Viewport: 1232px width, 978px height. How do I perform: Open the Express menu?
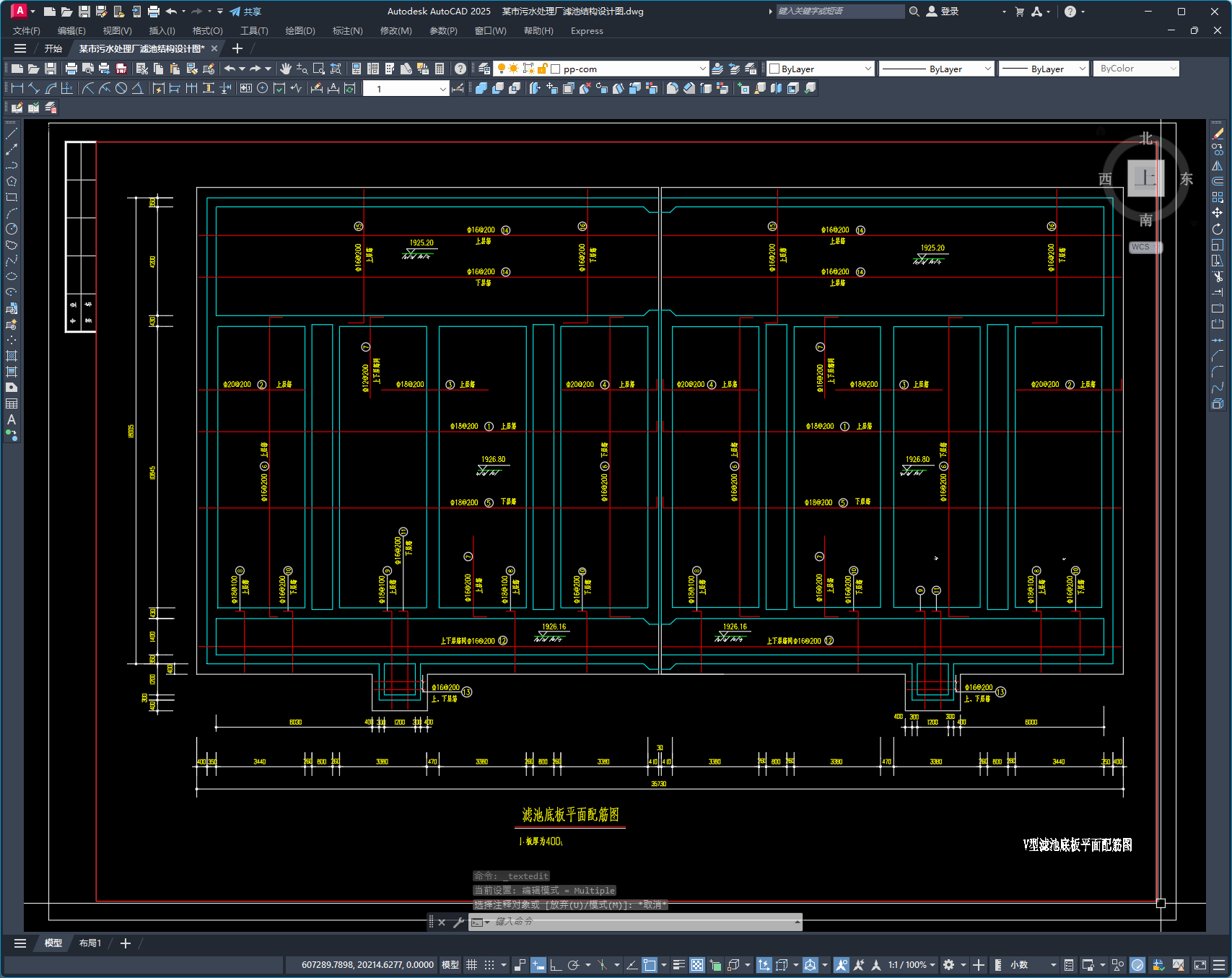pyautogui.click(x=587, y=31)
